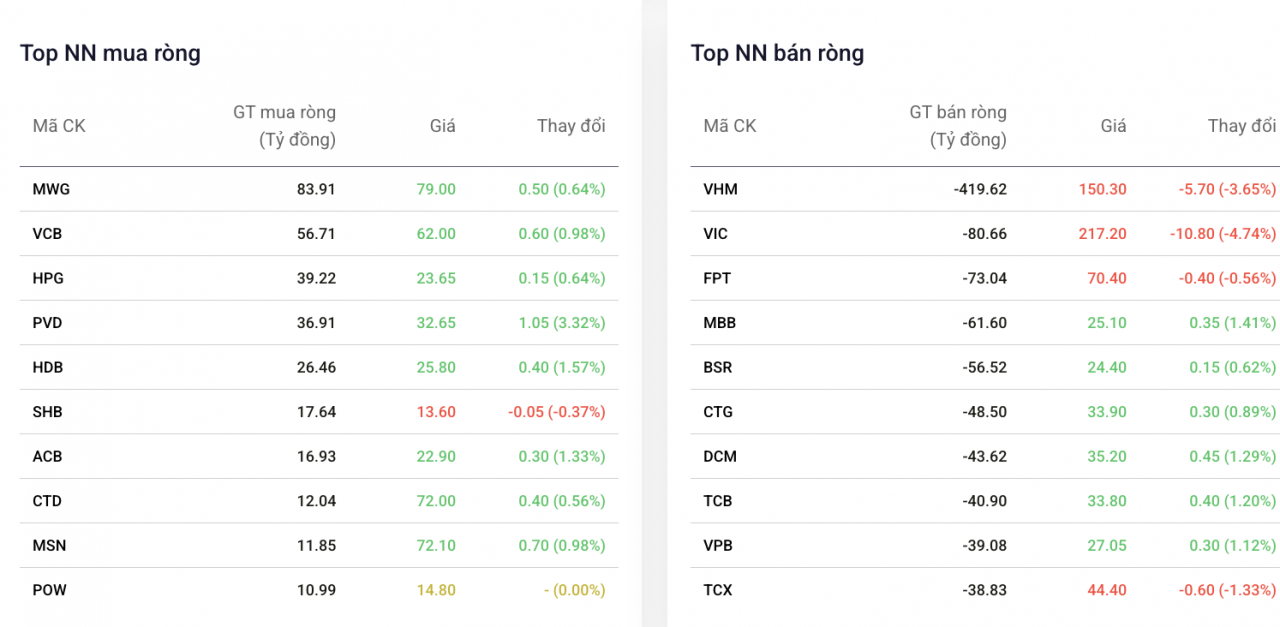Screen dimensions: 1280x627
Task: Select stock code VPB
Action: (719, 545)
